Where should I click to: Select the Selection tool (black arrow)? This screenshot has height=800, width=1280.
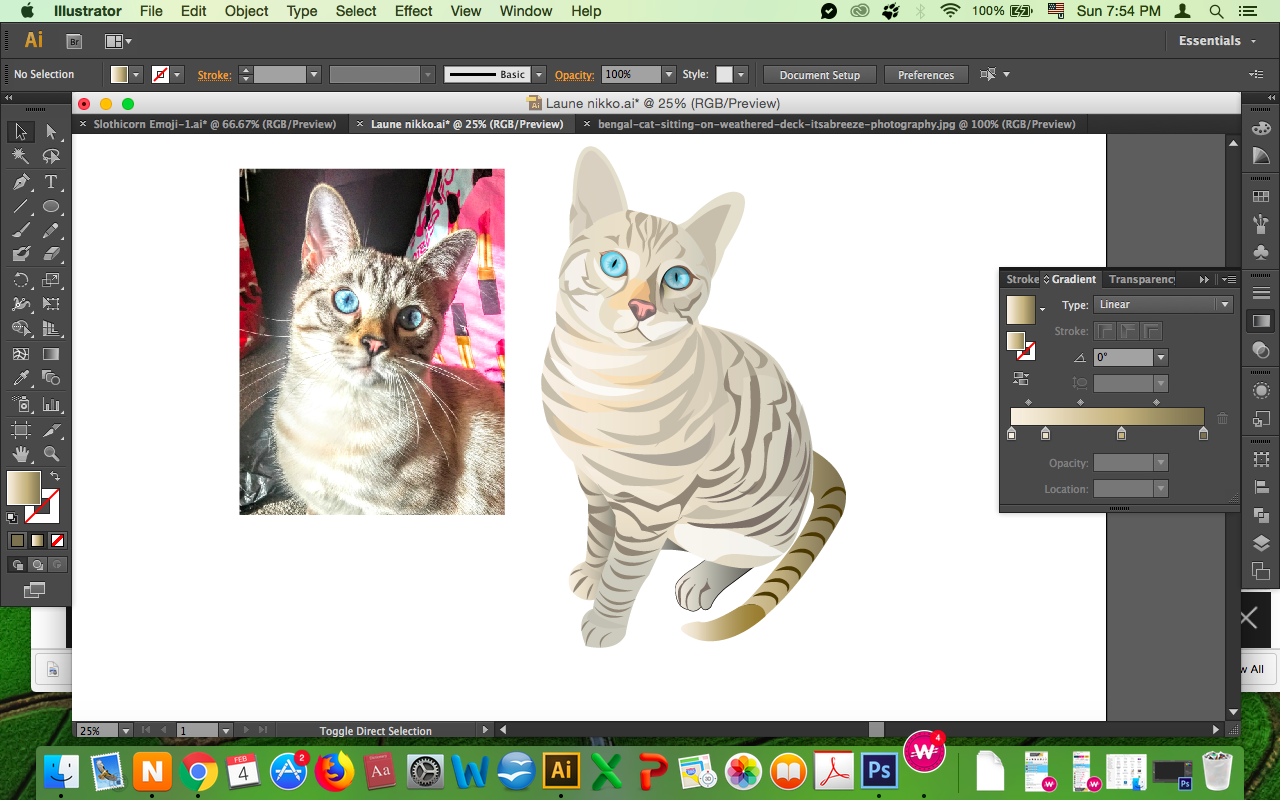(20, 132)
